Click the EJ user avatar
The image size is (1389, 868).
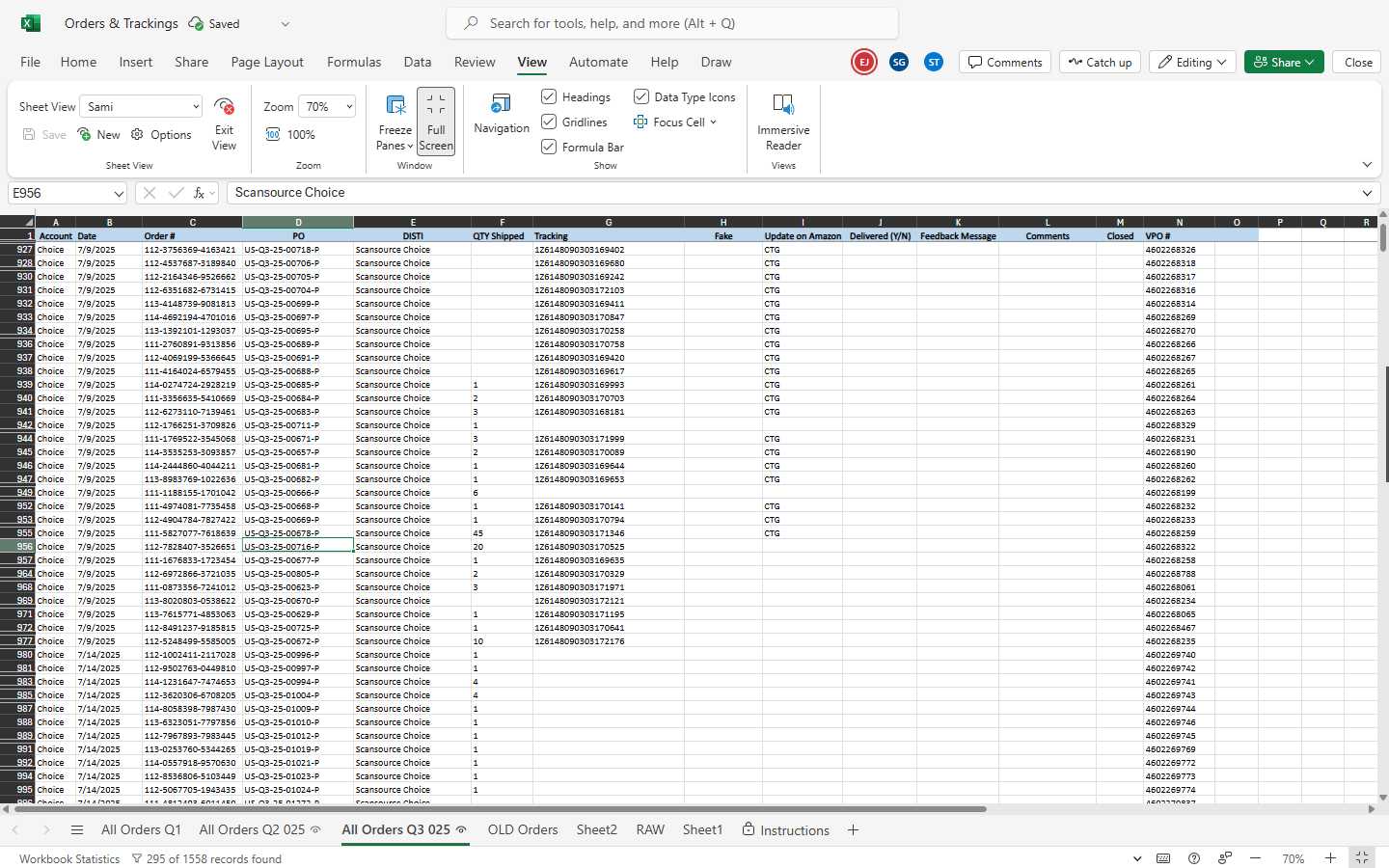click(864, 62)
